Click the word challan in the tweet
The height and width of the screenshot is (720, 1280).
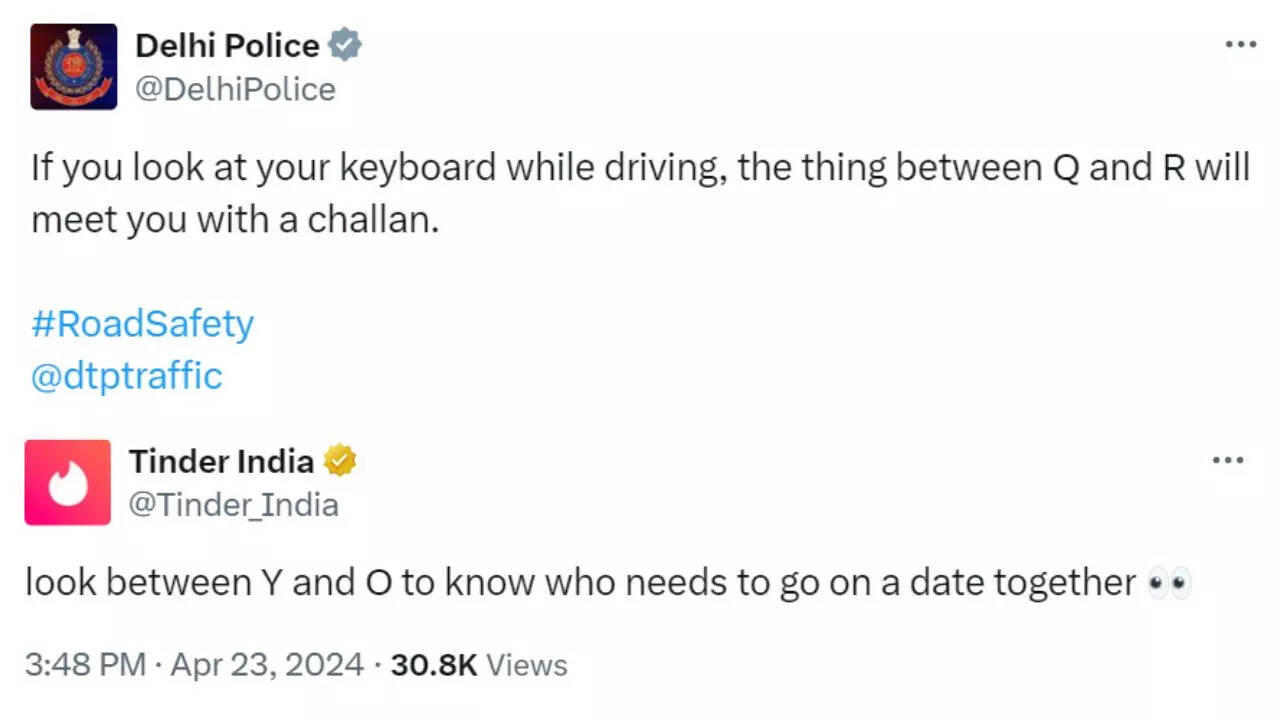pyautogui.click(x=374, y=219)
